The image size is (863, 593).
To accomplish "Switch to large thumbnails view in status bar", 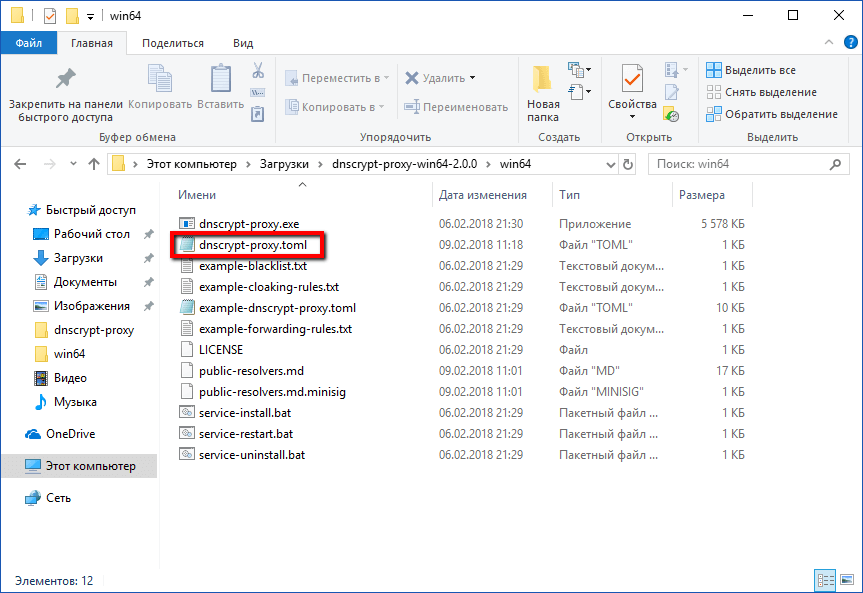I will 846,580.
